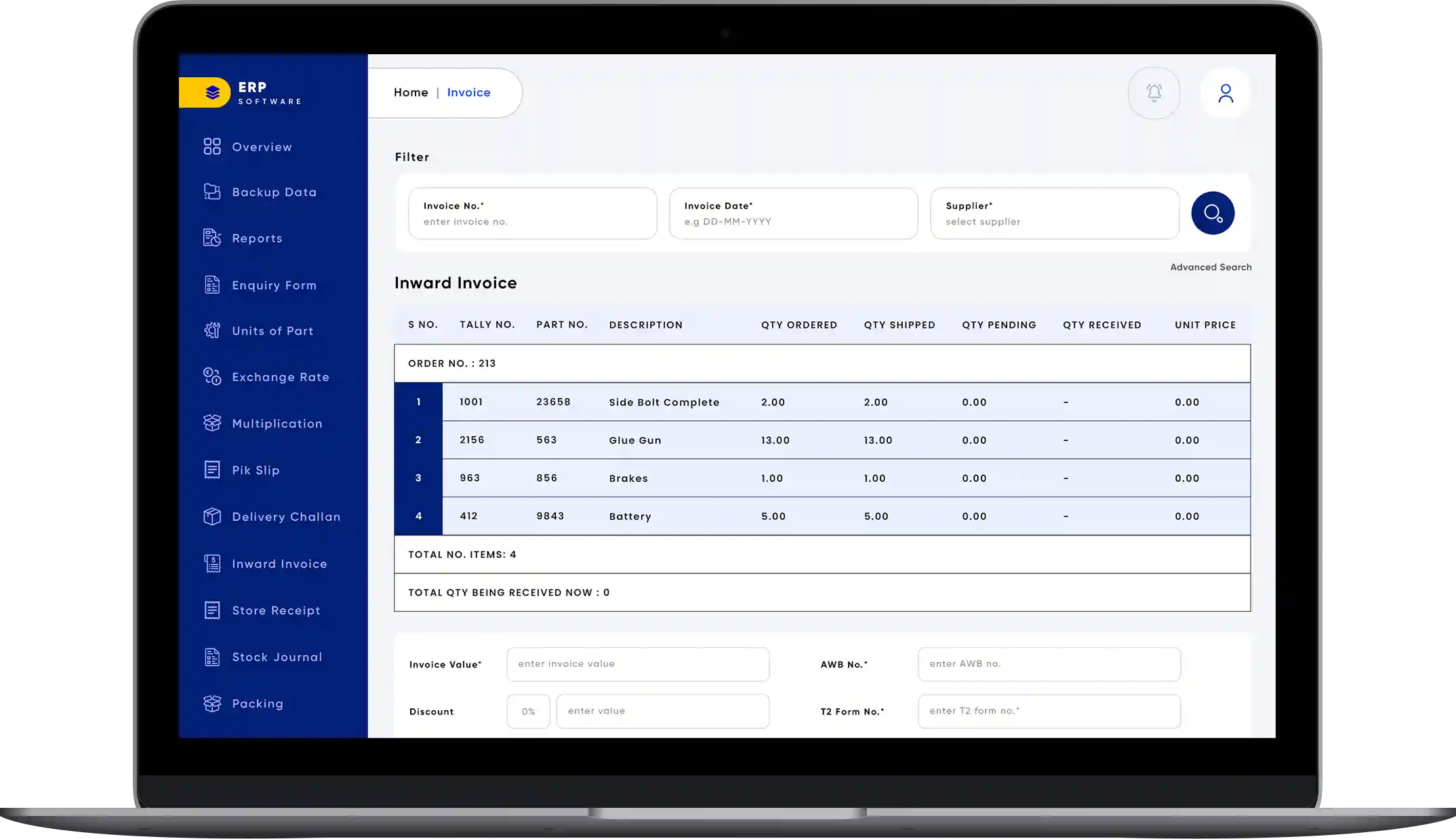The image size is (1456, 839).
Task: Click the TALLY NO. column header
Action: point(487,325)
